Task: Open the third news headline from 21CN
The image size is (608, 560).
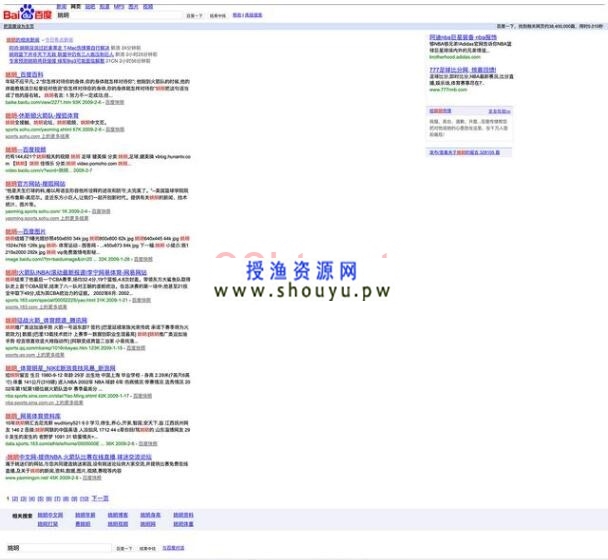Action: [57, 61]
